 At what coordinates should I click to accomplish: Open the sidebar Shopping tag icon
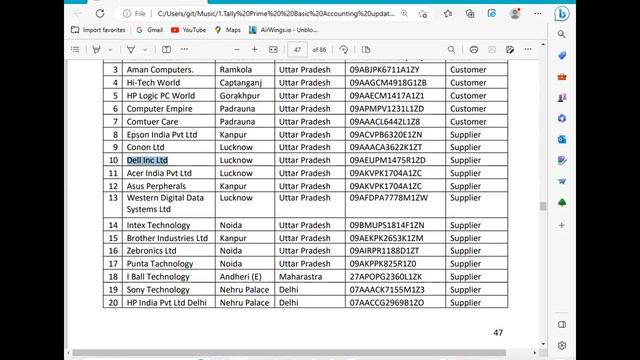(x=562, y=56)
